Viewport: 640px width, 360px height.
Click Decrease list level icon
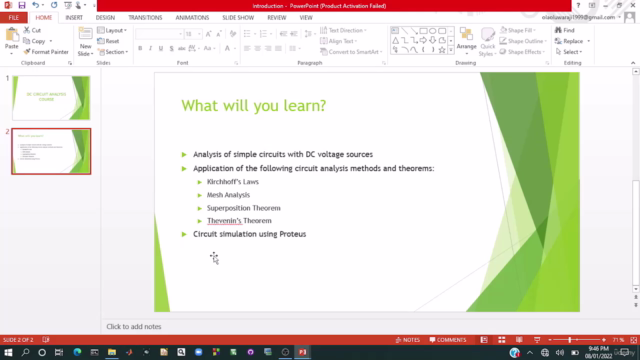tap(283, 34)
